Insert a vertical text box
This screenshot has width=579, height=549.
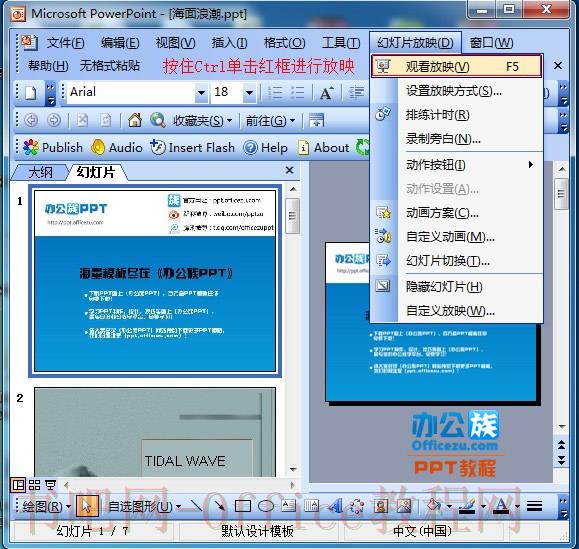311,505
